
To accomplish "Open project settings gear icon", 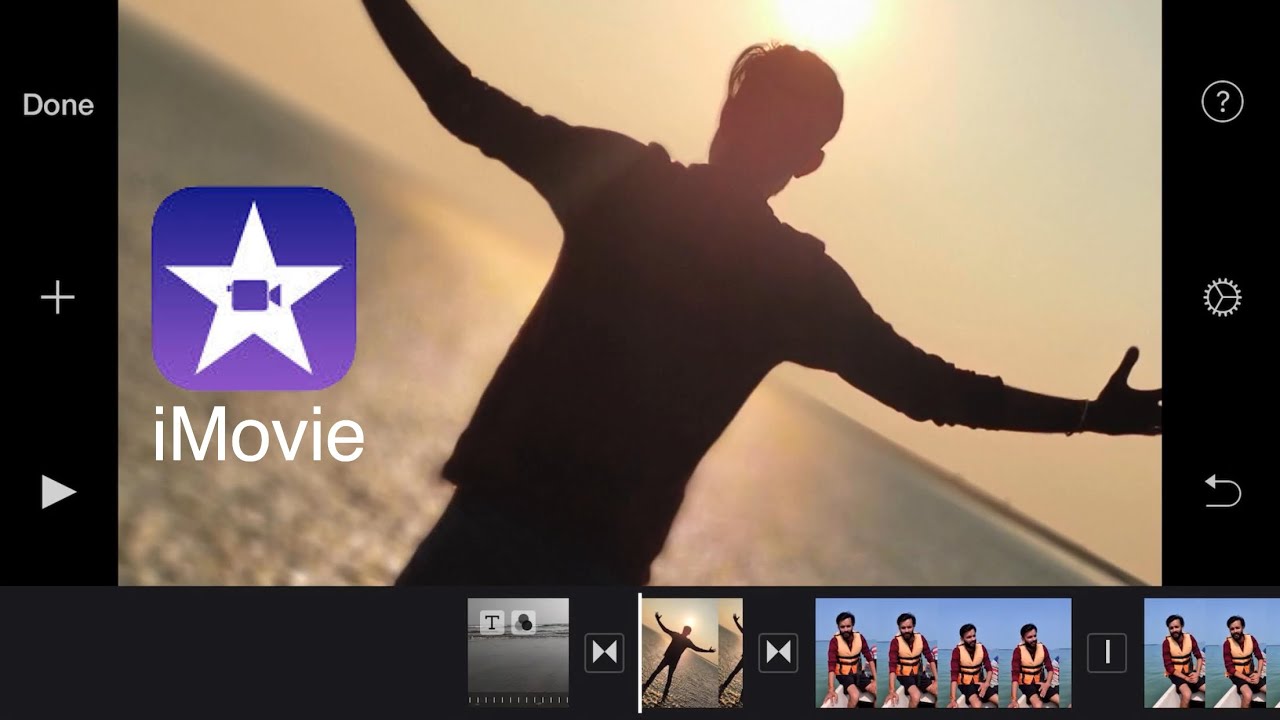I will (x=1222, y=298).
